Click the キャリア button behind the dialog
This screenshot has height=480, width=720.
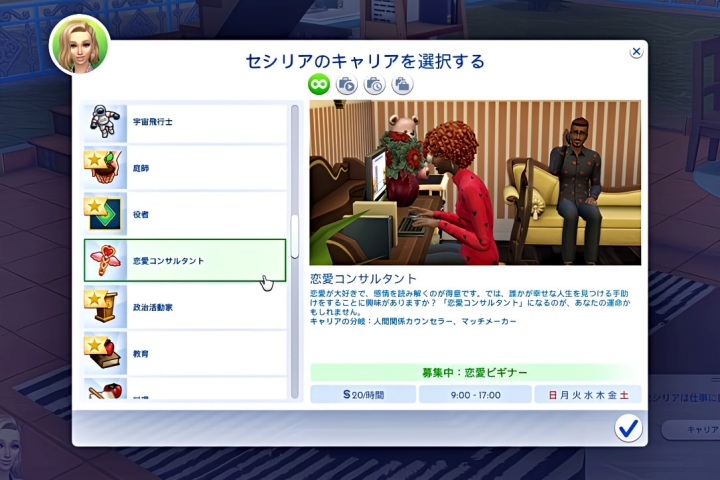[693, 430]
